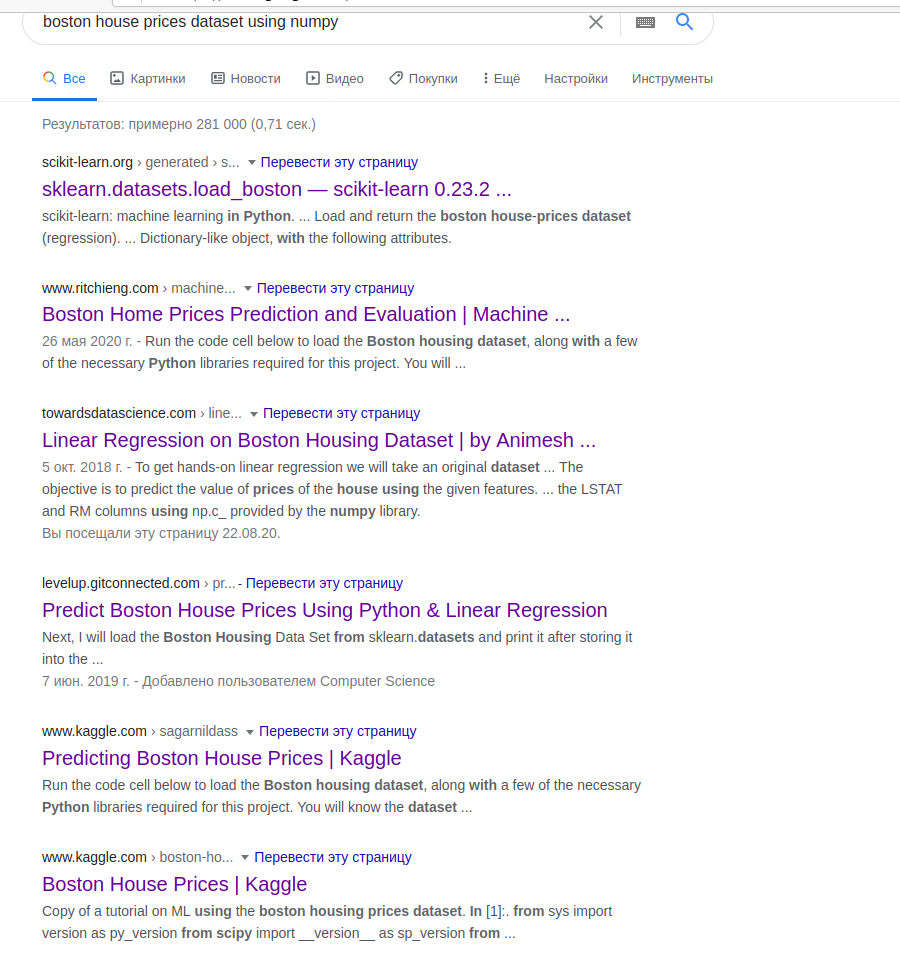Open Predicting Boston House Prices | Kaggle result
The image size is (900, 955).
222,758
